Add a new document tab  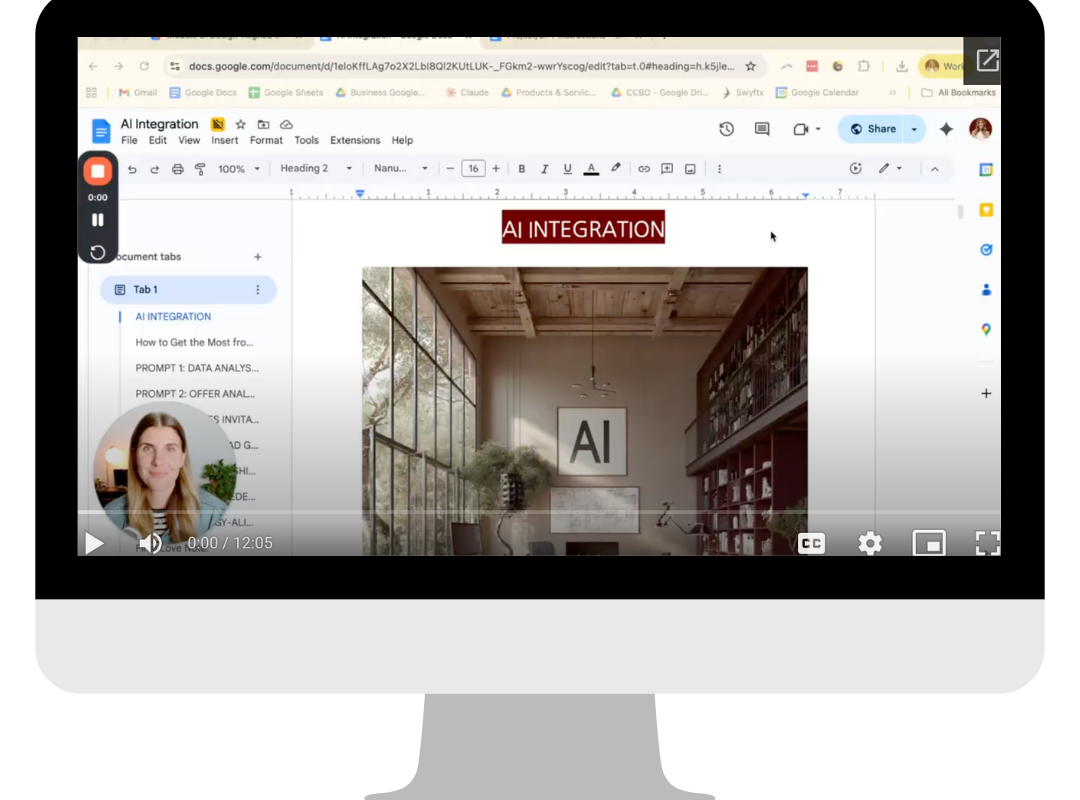pyautogui.click(x=258, y=256)
